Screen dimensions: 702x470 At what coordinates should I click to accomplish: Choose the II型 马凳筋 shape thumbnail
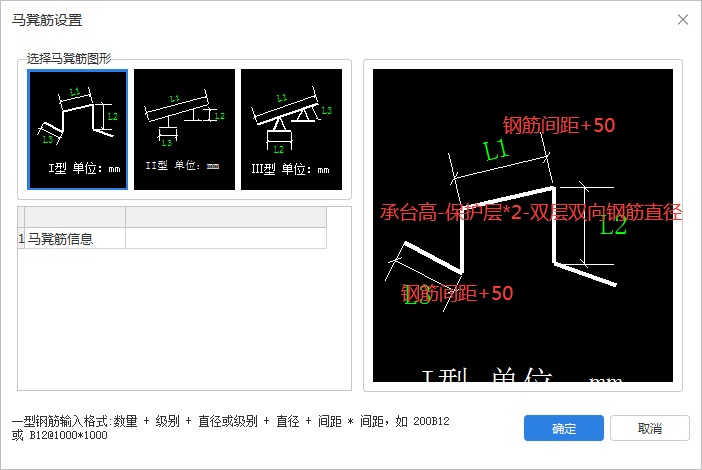click(x=184, y=129)
